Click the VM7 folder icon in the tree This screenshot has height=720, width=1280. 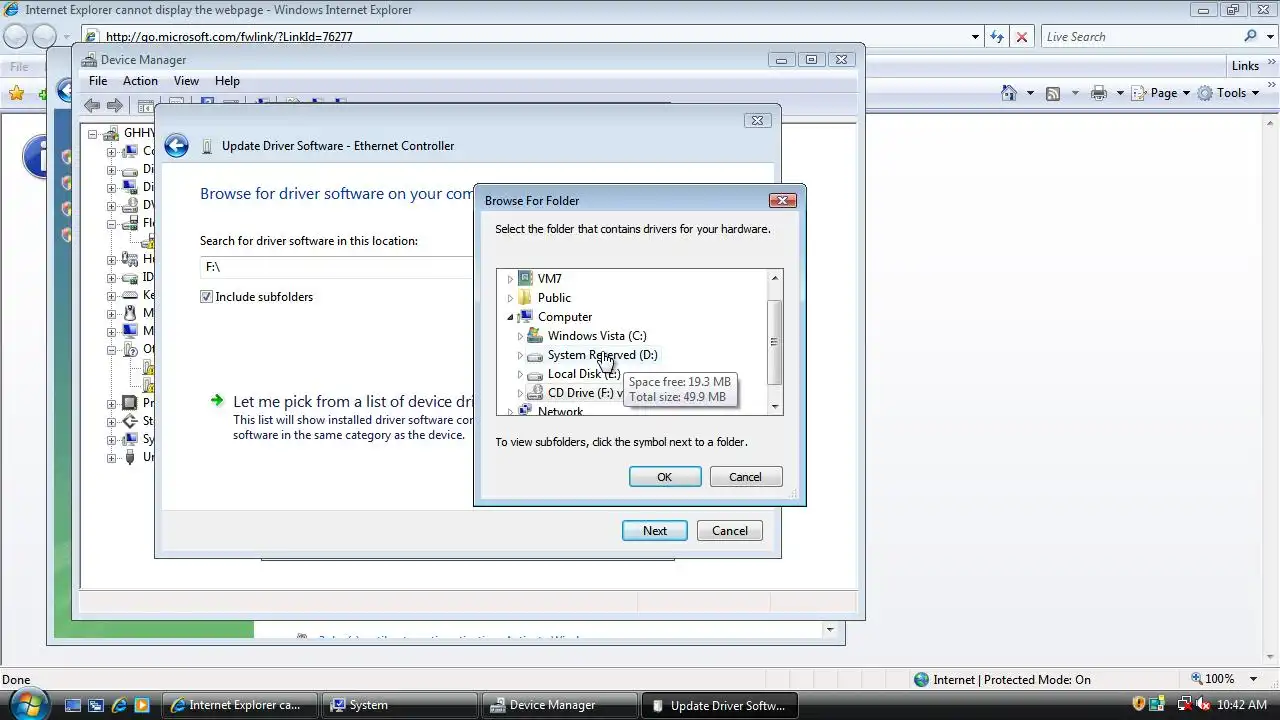[525, 279]
